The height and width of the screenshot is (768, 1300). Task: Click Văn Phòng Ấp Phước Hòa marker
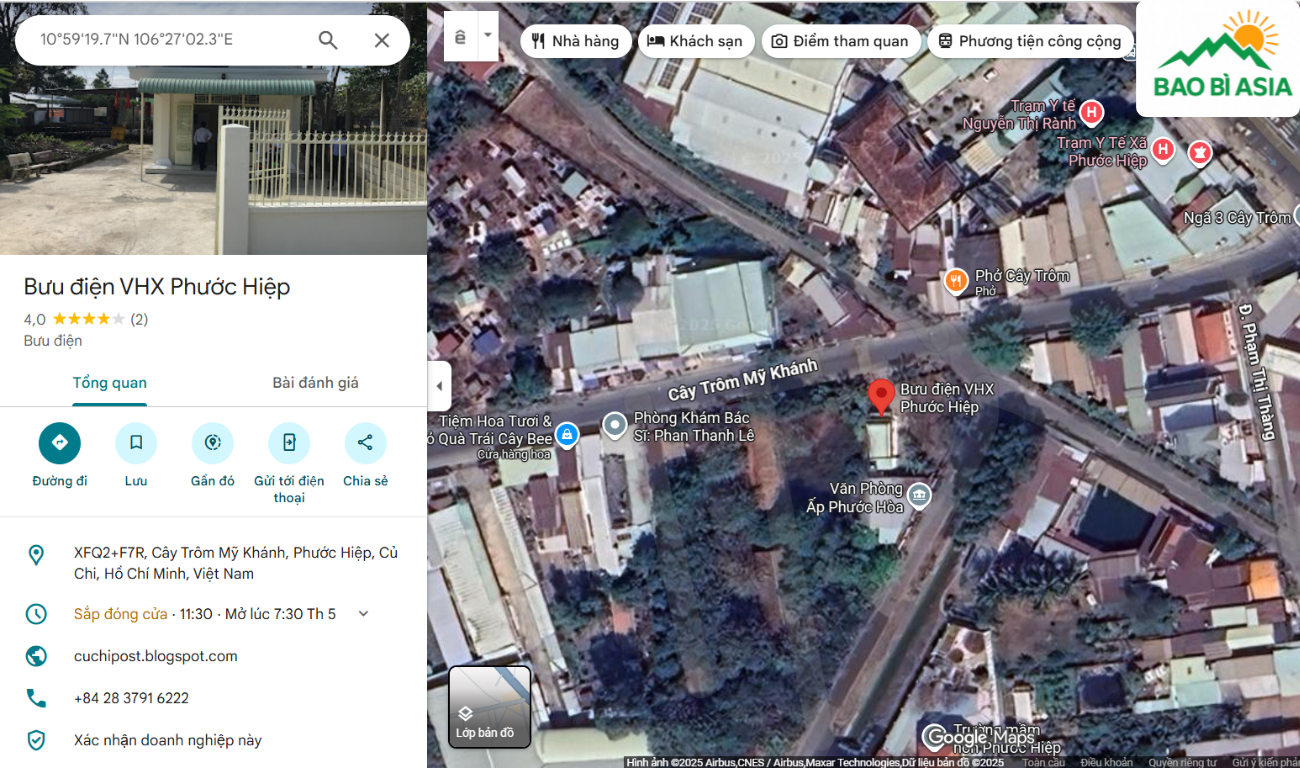coord(918,494)
